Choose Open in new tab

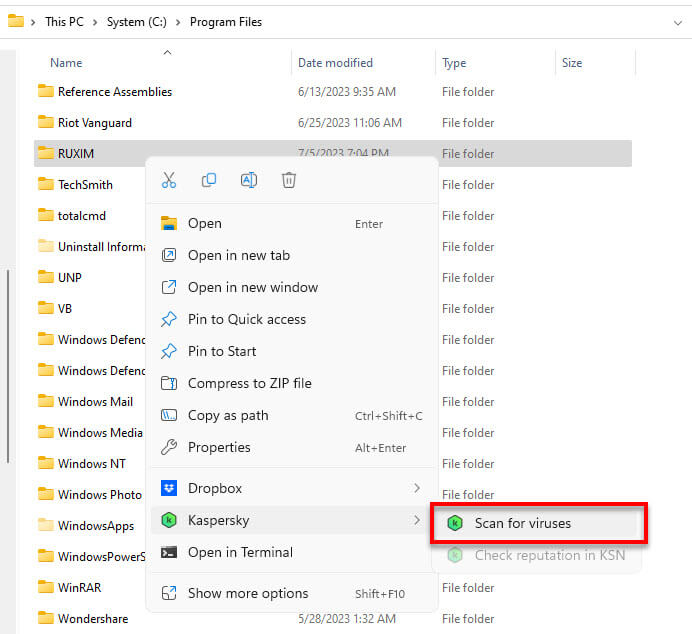(x=238, y=255)
